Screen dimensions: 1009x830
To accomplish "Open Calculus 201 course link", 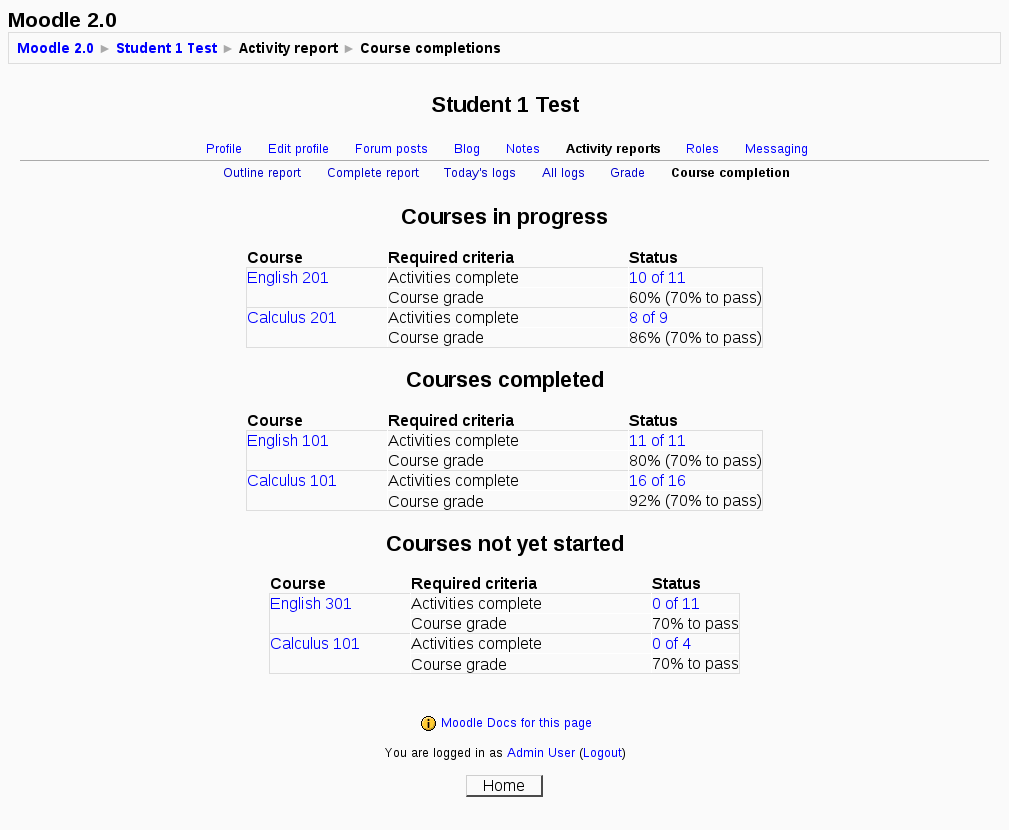I will 292,318.
